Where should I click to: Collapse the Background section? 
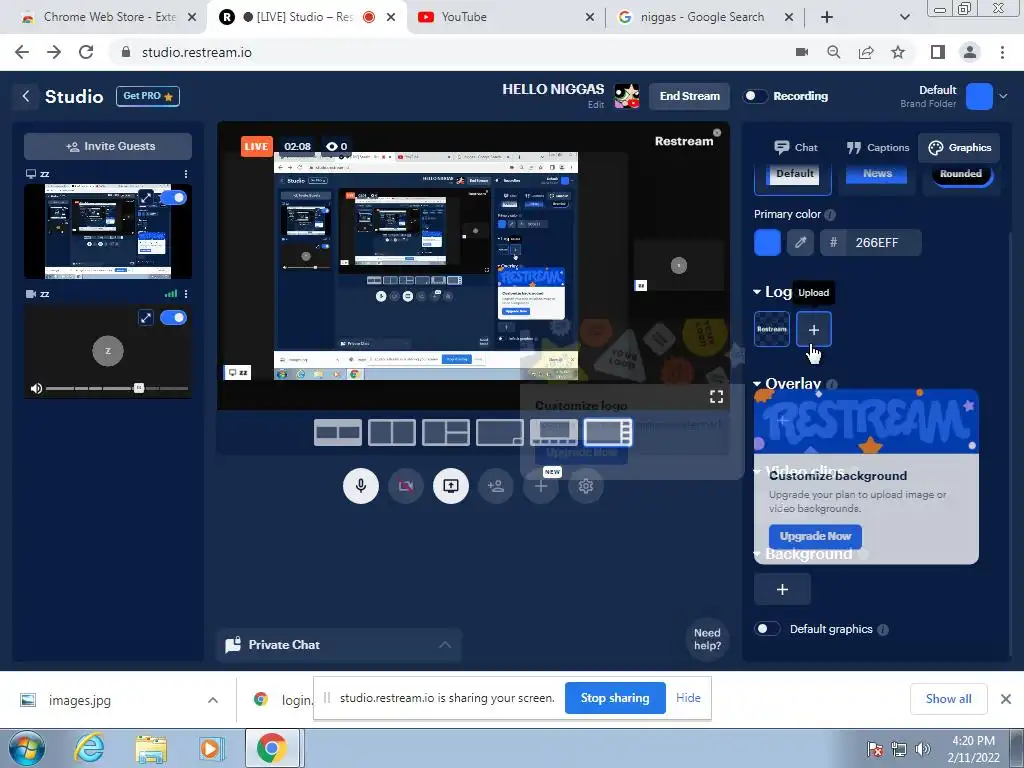757,554
